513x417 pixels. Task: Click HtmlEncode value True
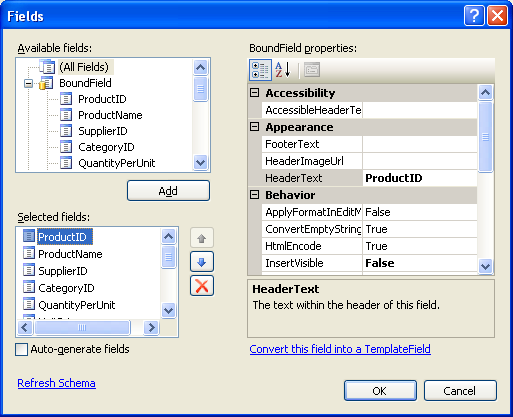click(x=420, y=246)
